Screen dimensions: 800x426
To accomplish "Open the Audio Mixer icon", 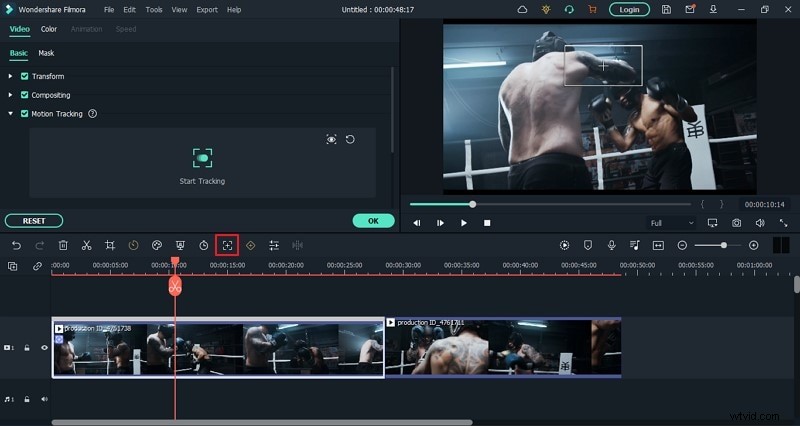I will [x=635, y=245].
